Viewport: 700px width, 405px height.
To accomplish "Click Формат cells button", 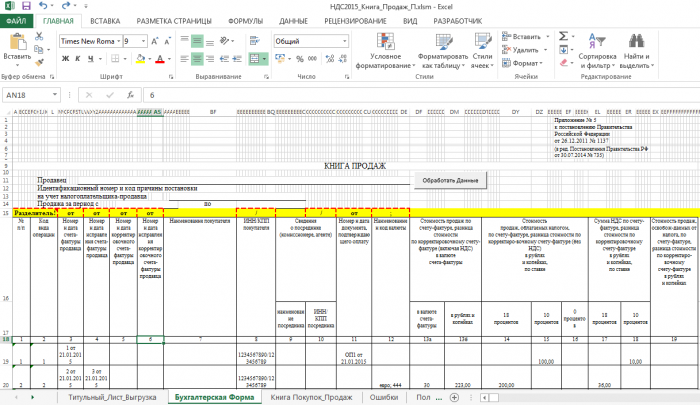I will click(522, 63).
